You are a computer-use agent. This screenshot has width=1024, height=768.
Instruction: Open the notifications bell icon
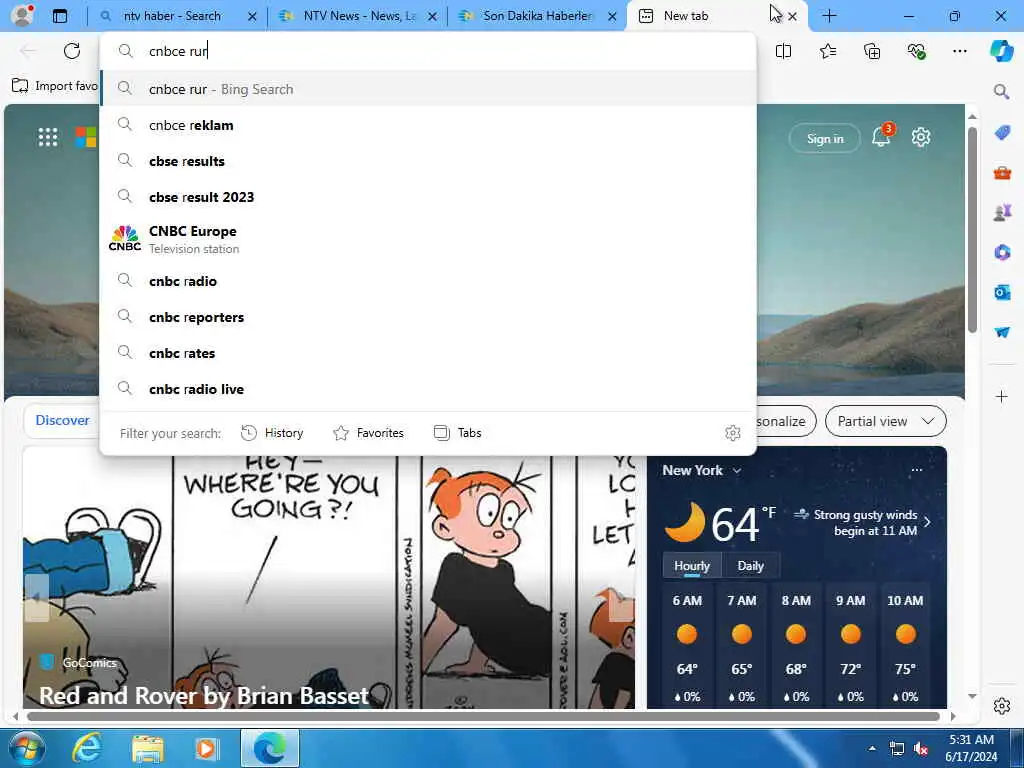882,136
